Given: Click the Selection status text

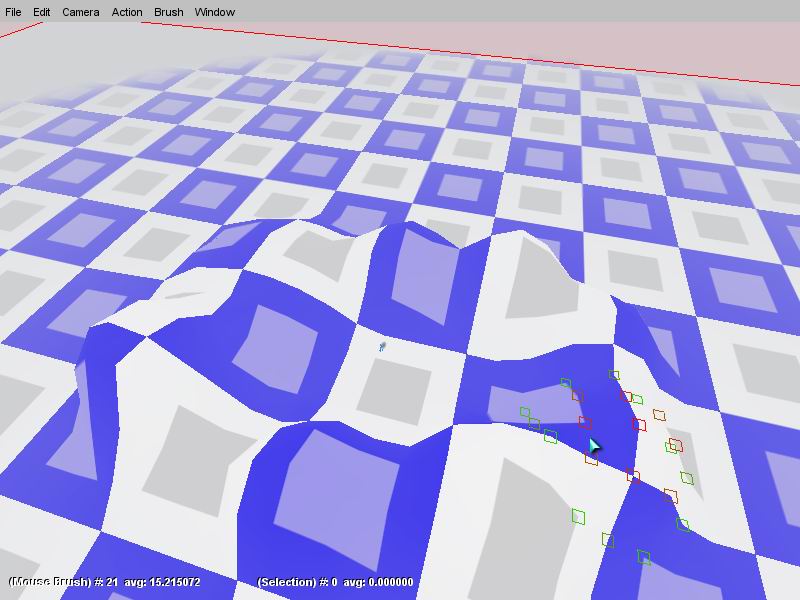Looking at the screenshot, I should tap(335, 582).
